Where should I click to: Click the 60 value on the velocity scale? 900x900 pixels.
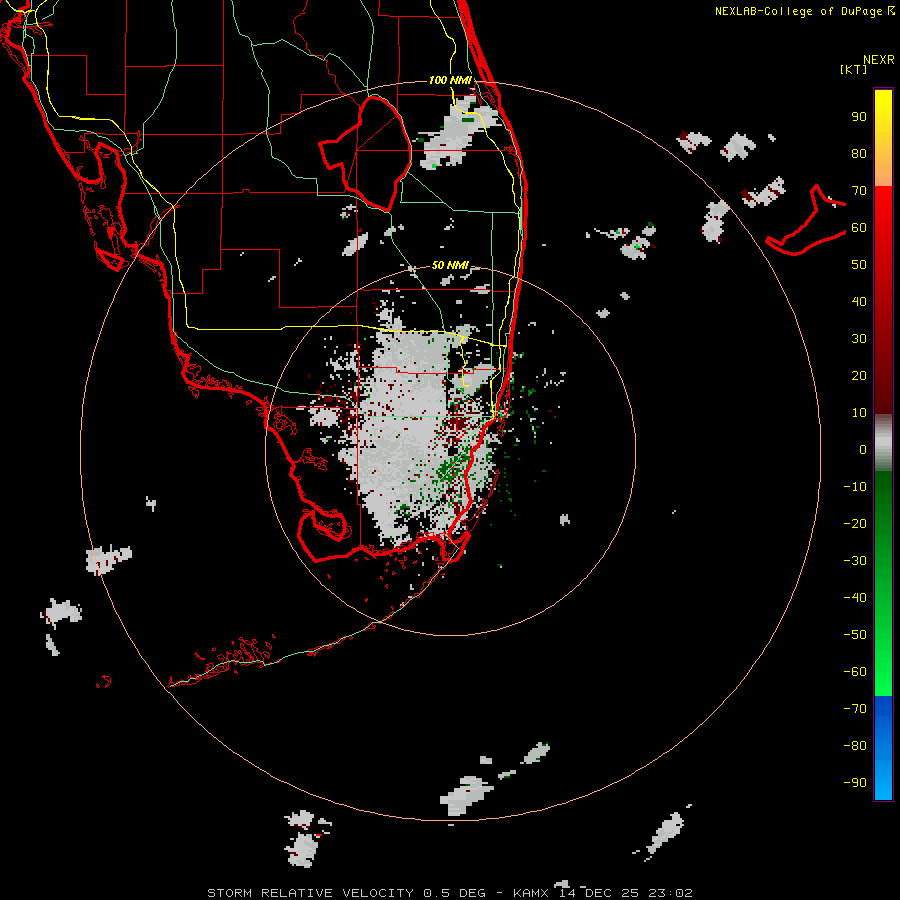859,228
